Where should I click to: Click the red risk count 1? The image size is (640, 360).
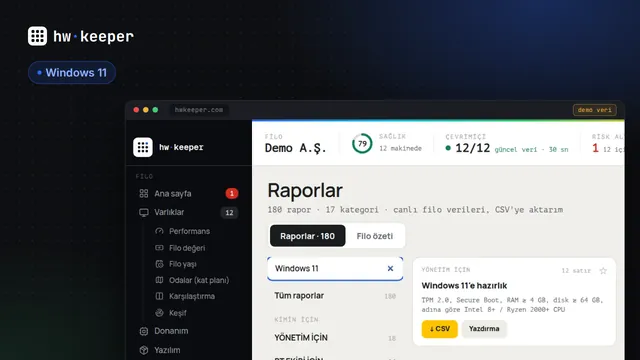point(596,148)
